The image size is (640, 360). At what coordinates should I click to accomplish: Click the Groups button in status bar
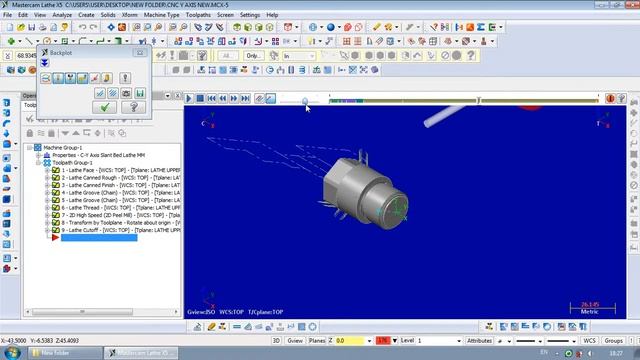[x=613, y=340]
